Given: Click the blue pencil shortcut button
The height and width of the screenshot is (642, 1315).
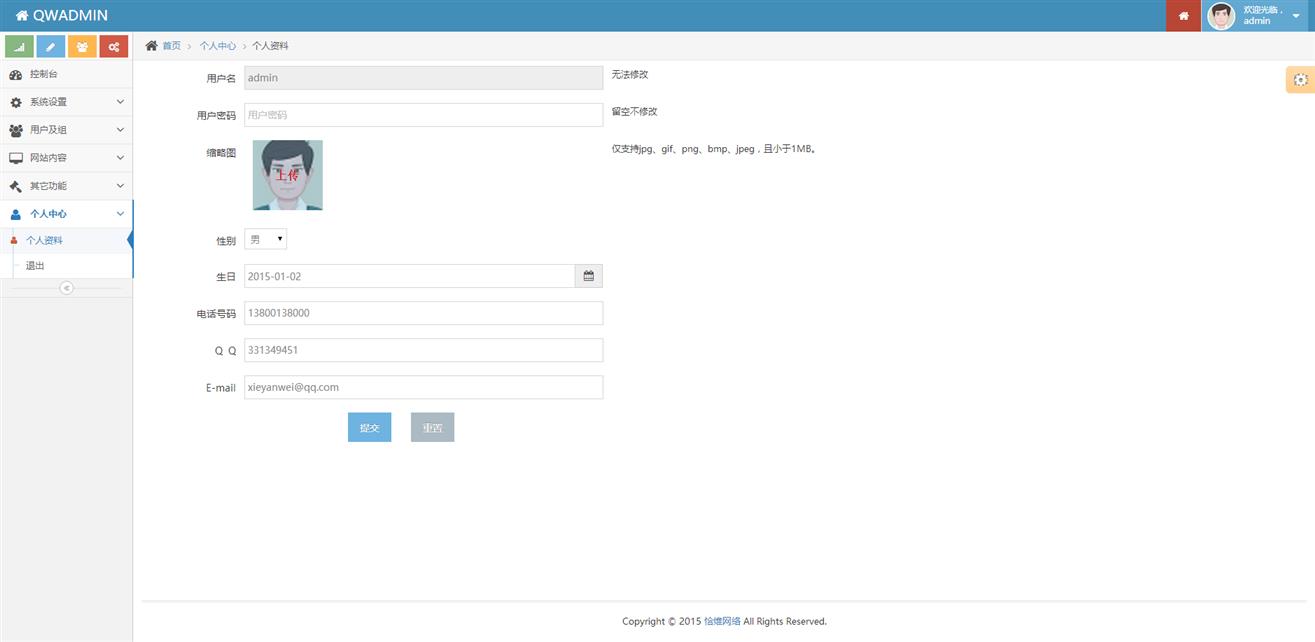Looking at the screenshot, I should point(51,46).
